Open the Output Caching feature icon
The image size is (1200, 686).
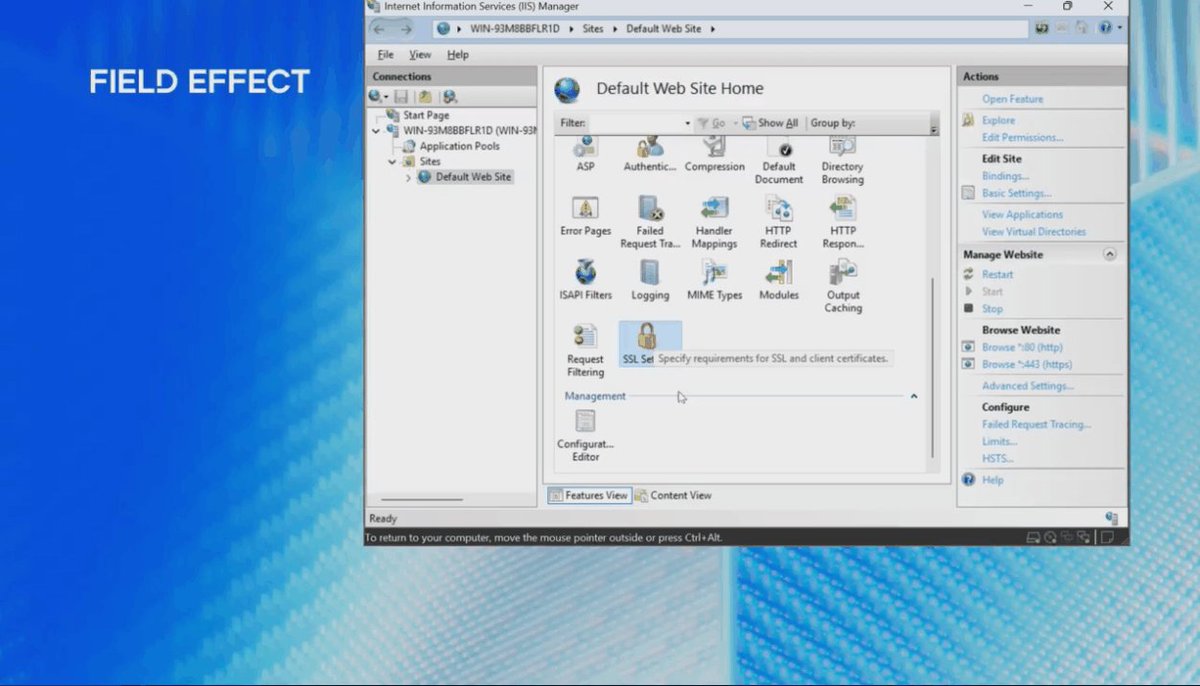(842, 272)
